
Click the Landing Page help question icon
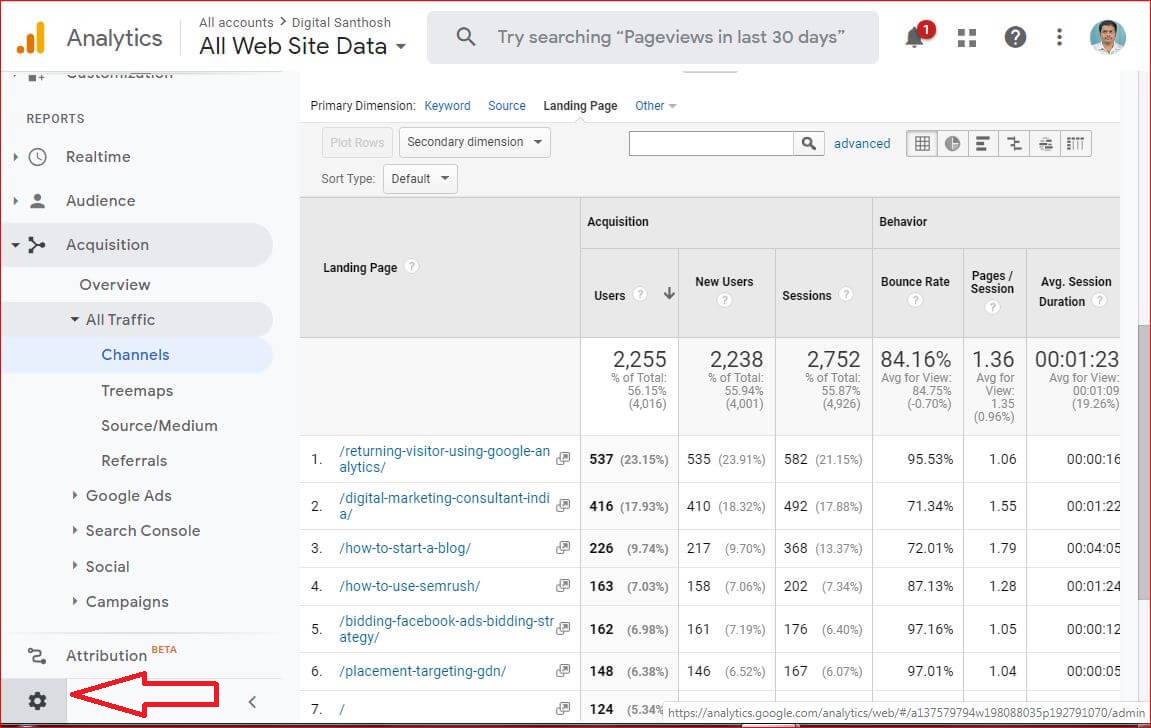click(x=412, y=266)
